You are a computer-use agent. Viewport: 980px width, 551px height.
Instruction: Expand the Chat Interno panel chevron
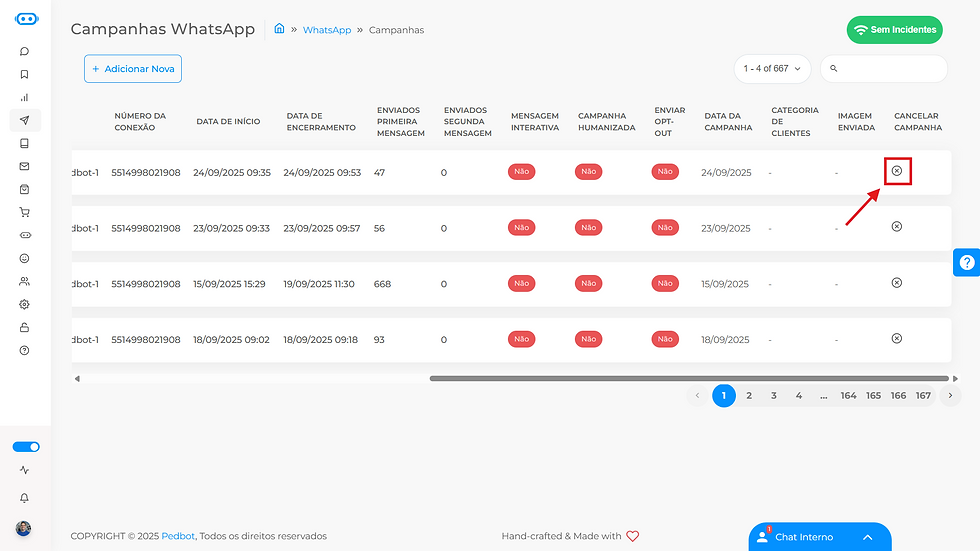(868, 537)
